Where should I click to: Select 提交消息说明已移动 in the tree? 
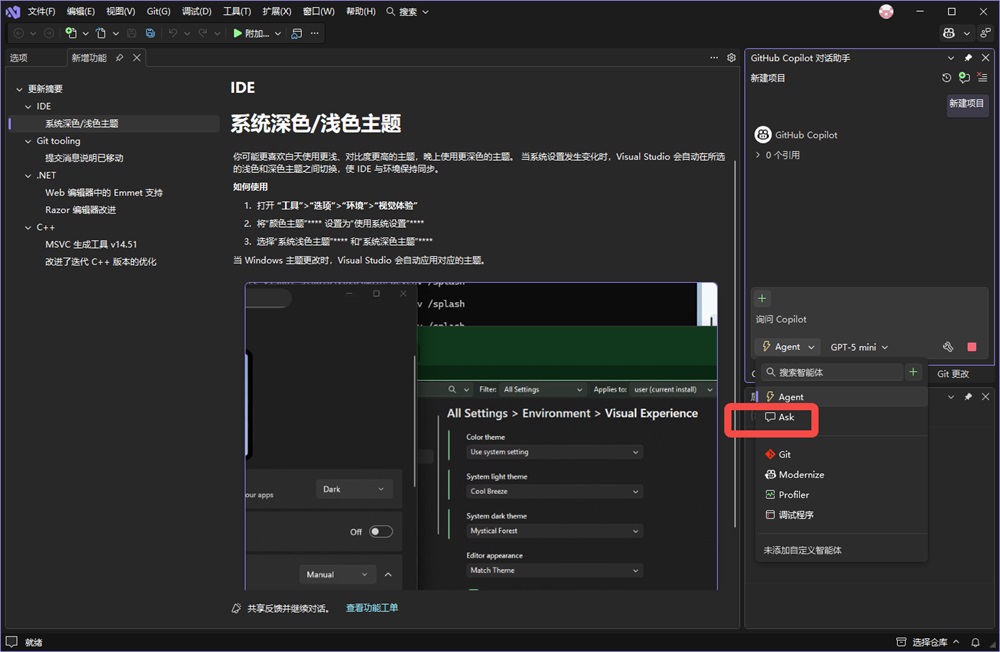(84, 158)
